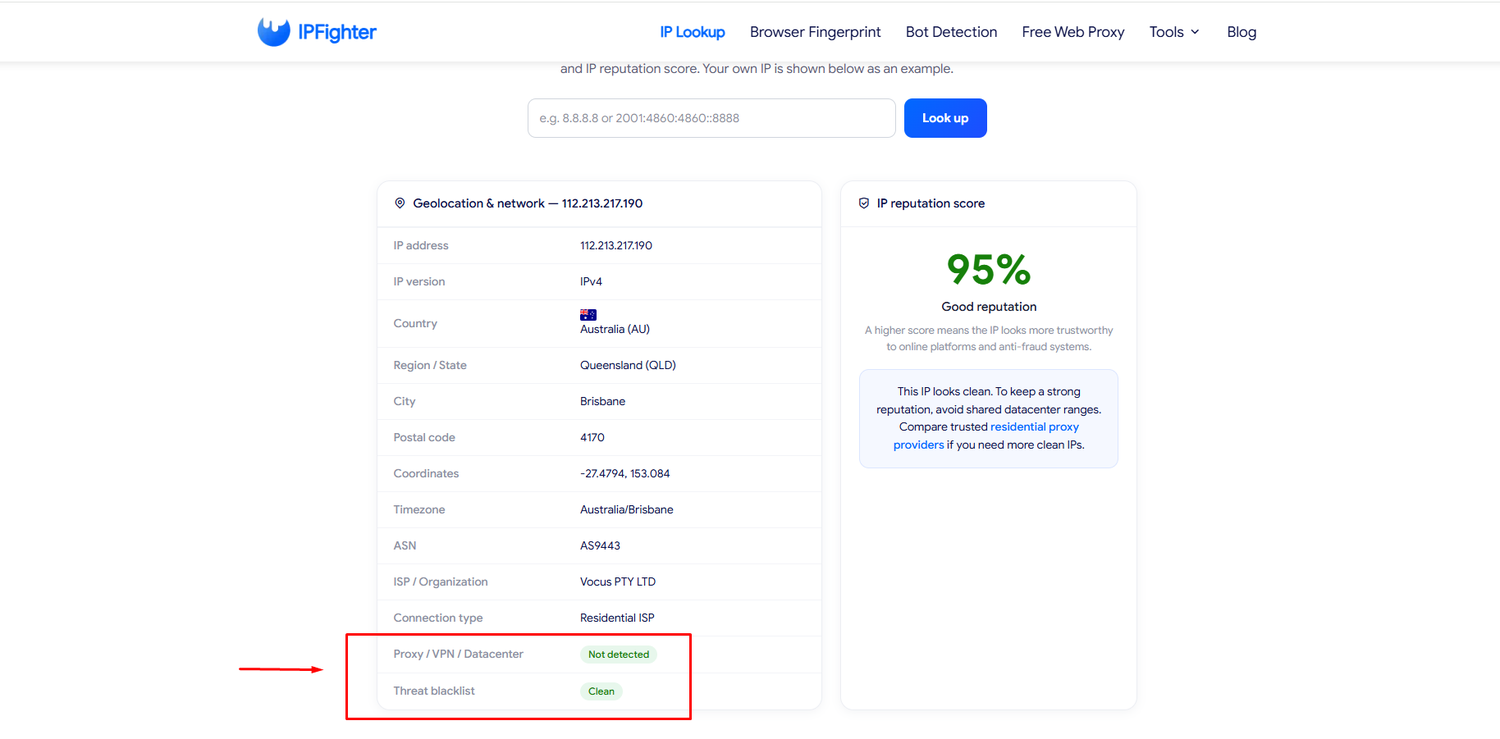Click the Australian flag icon
Image resolution: width=1500 pixels, height=739 pixels.
(588, 314)
